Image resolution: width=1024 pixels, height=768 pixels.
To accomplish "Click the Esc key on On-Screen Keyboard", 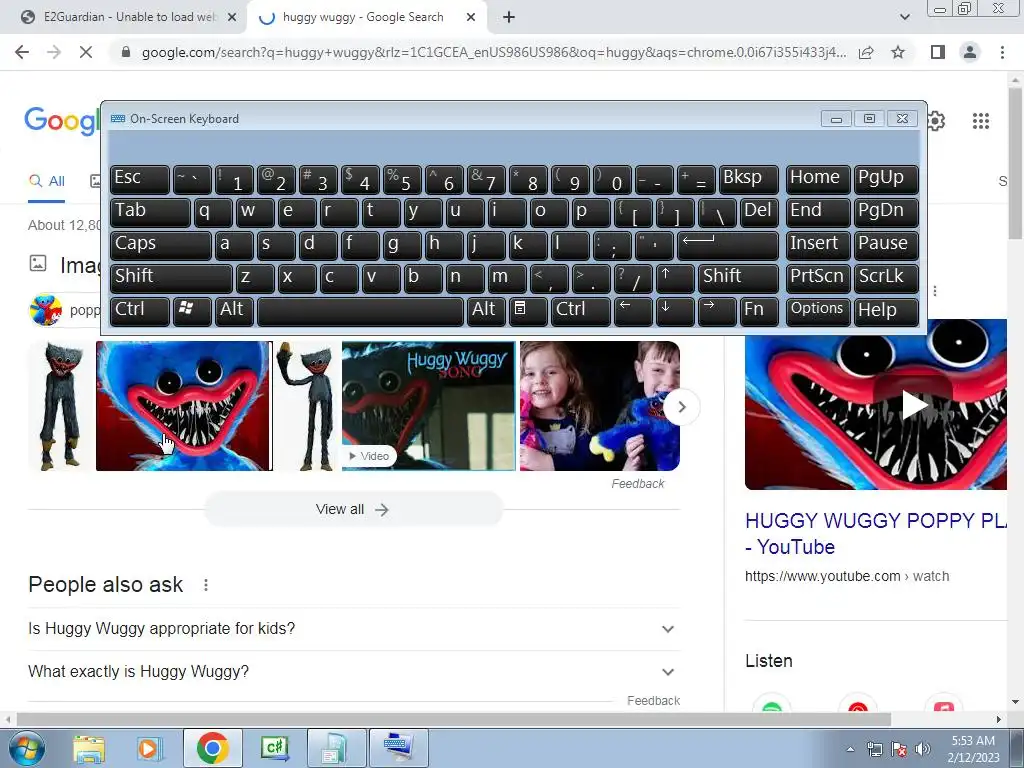I will coord(140,179).
